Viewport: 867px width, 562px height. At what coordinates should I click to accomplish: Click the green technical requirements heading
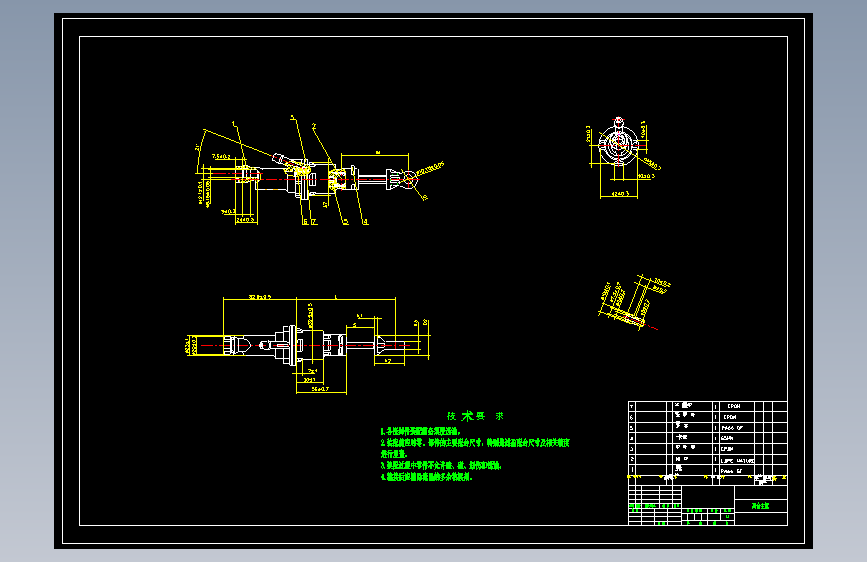(x=476, y=416)
